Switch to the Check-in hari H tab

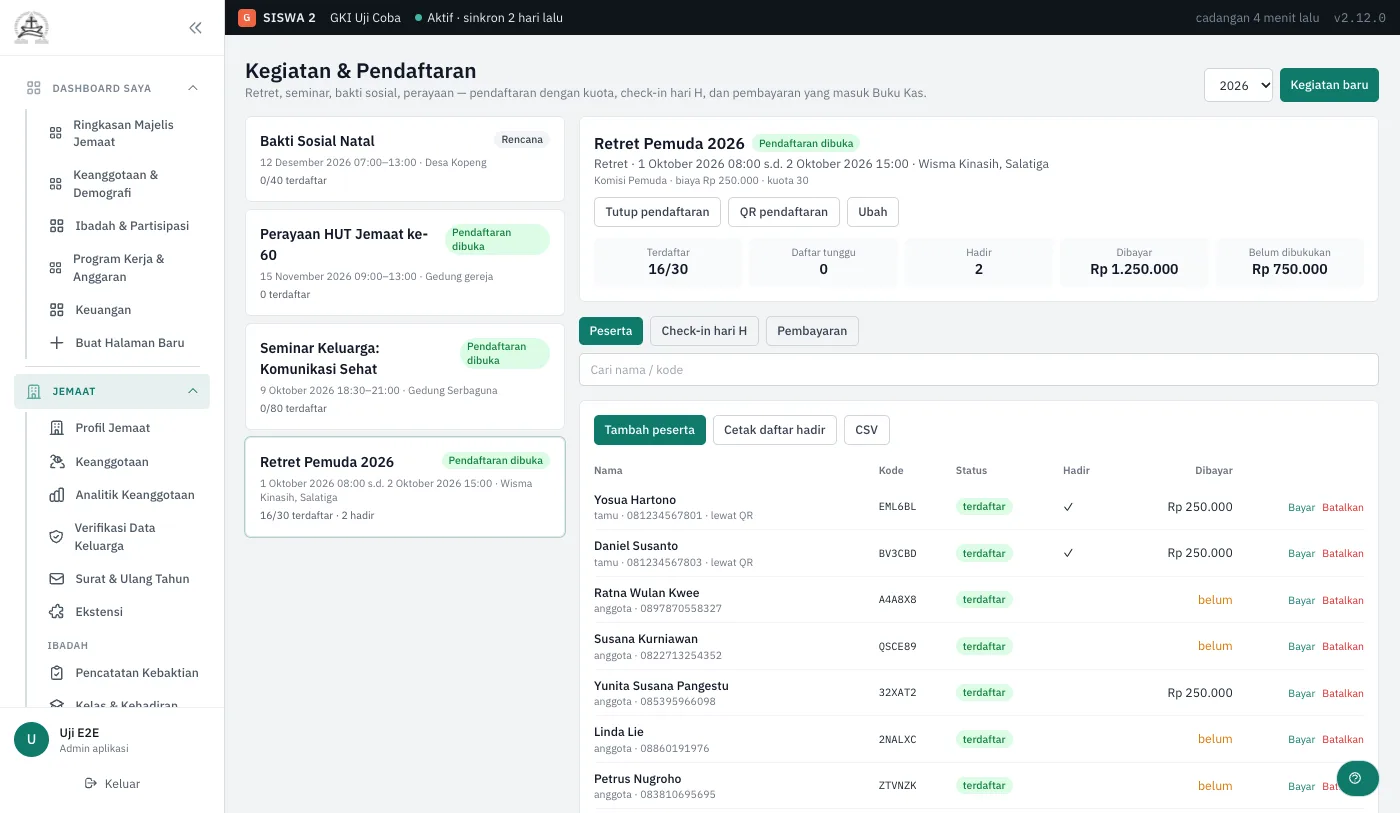coord(704,331)
